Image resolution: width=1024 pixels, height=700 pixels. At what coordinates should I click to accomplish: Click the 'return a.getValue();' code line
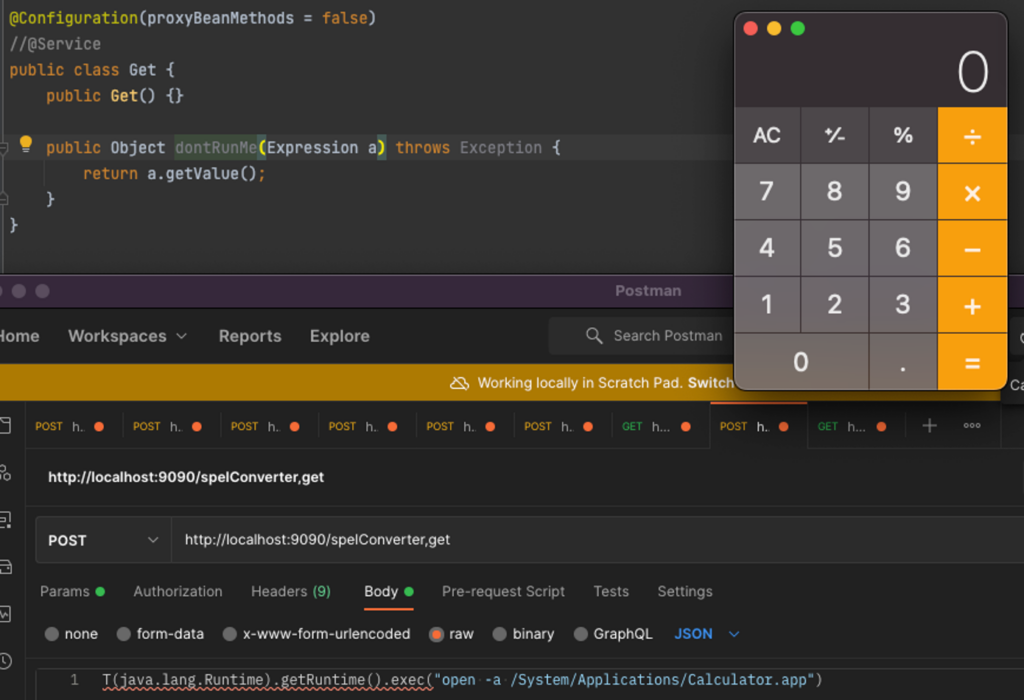click(174, 174)
